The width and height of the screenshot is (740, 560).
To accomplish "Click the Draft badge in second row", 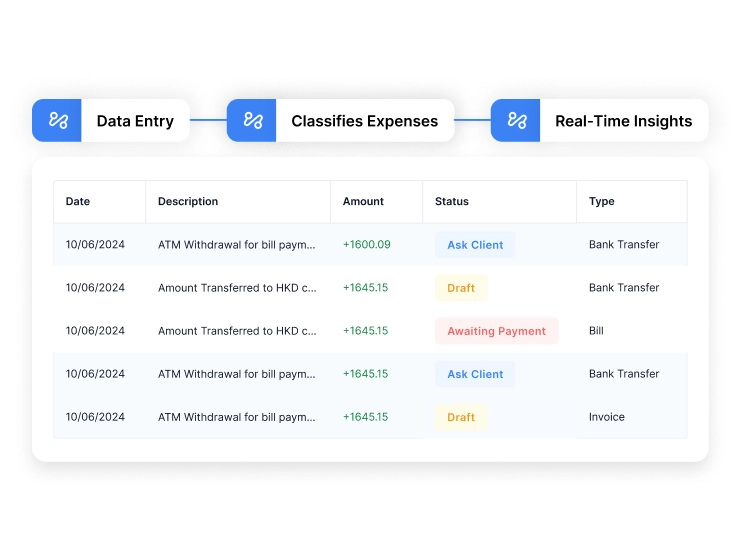I will 461,288.
